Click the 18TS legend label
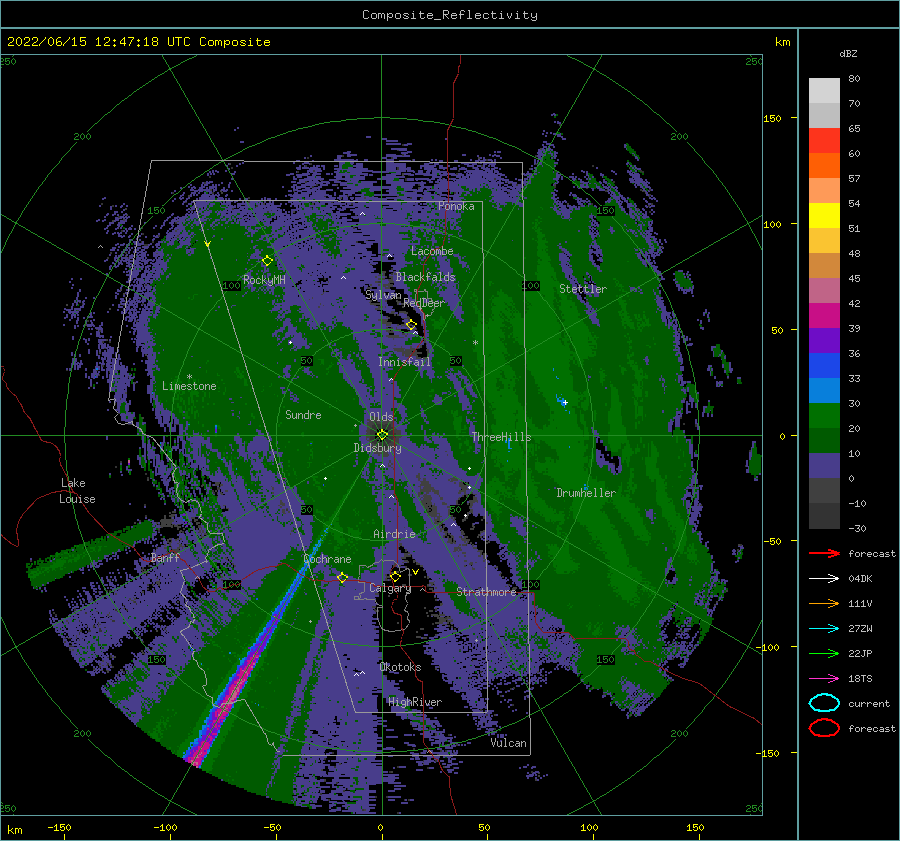 click(x=860, y=679)
